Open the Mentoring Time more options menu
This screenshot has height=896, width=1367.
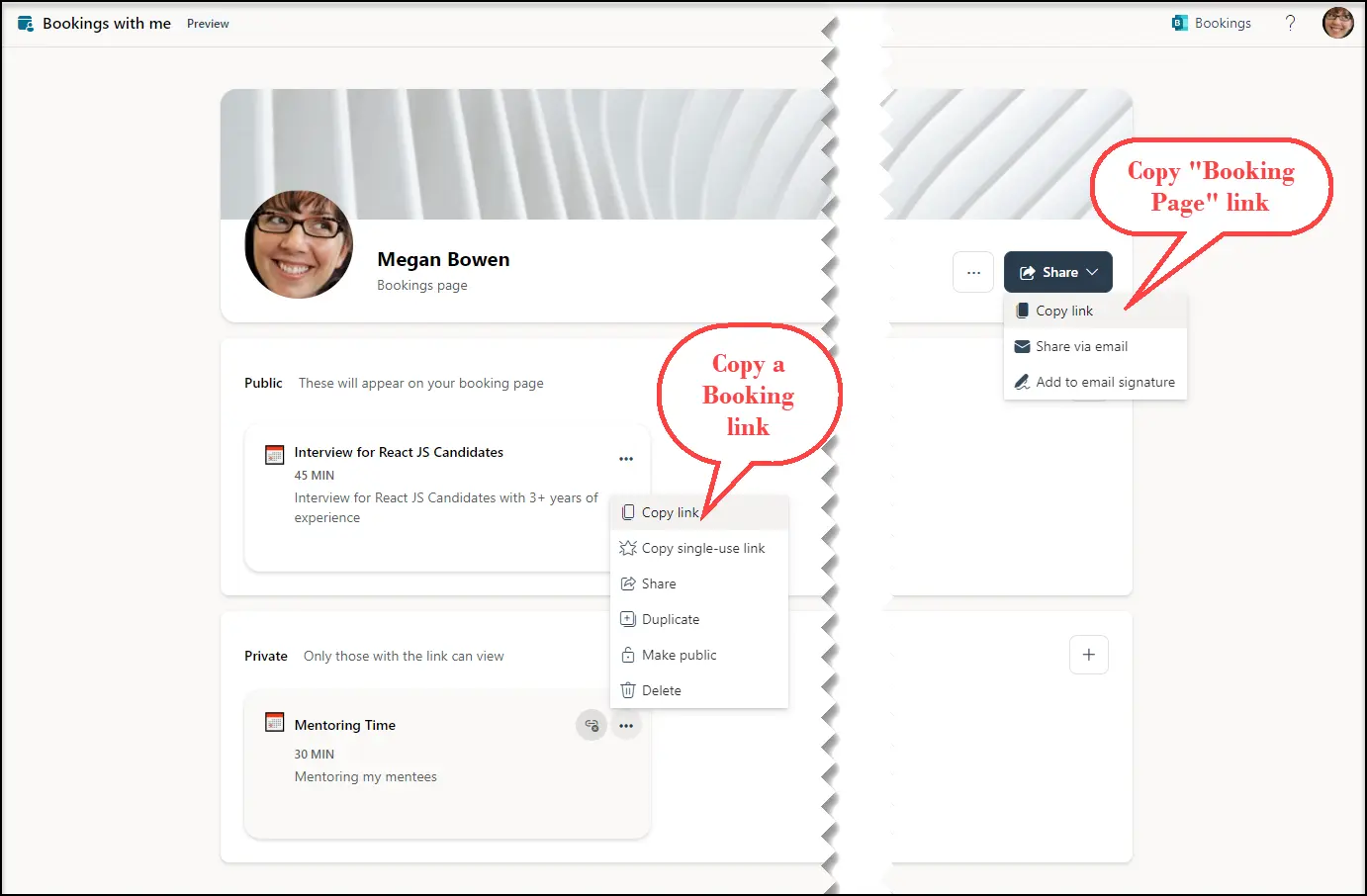(x=626, y=725)
